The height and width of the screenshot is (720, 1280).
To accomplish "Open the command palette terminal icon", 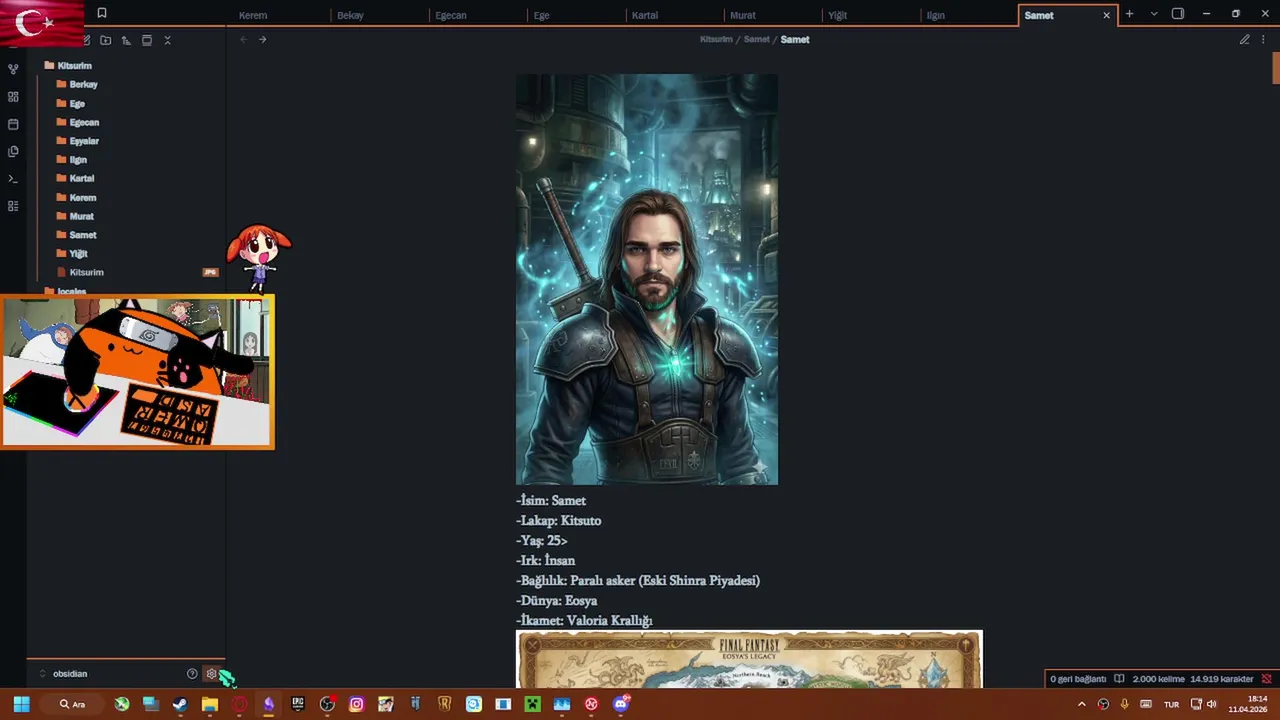I will pyautogui.click(x=13, y=179).
